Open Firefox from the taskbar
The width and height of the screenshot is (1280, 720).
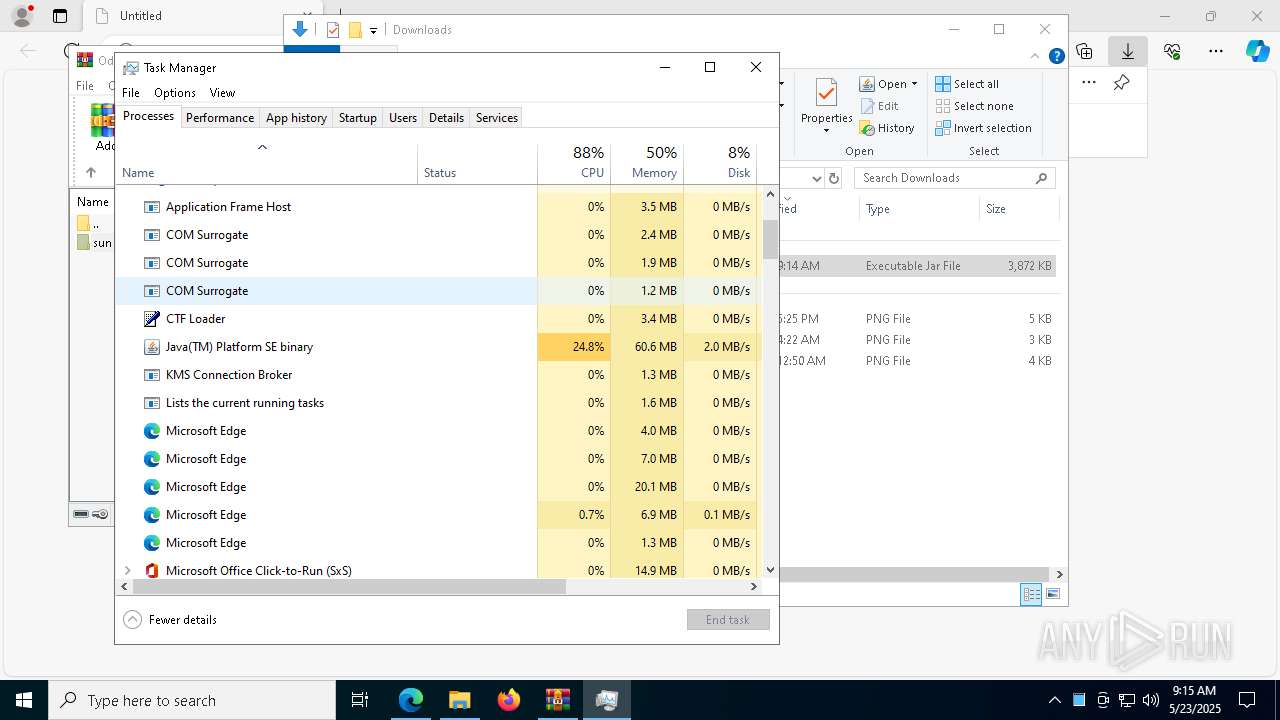click(509, 700)
